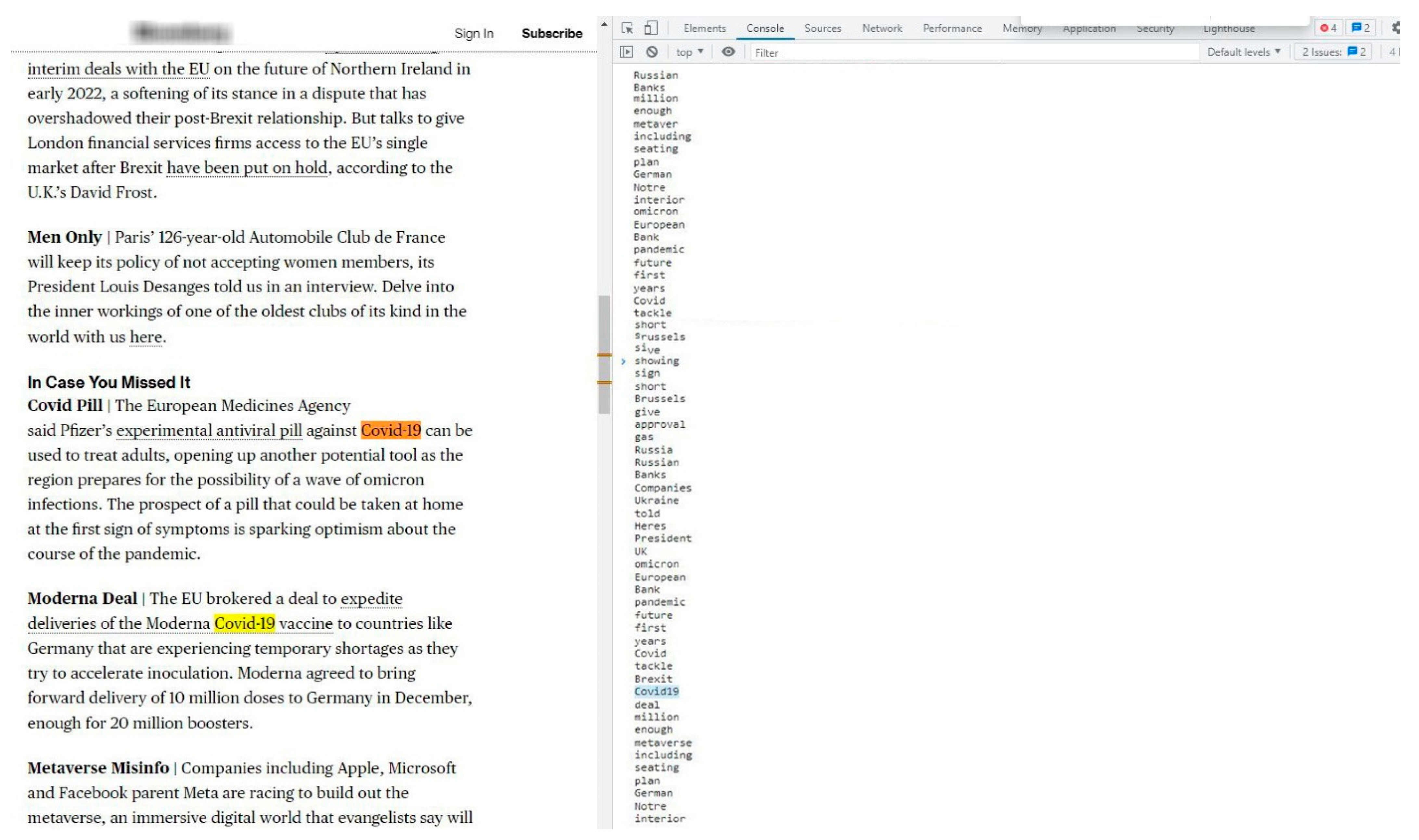The width and height of the screenshot is (1419, 840).
Task: Expand the Default levels dropdown
Action: pyautogui.click(x=1244, y=52)
